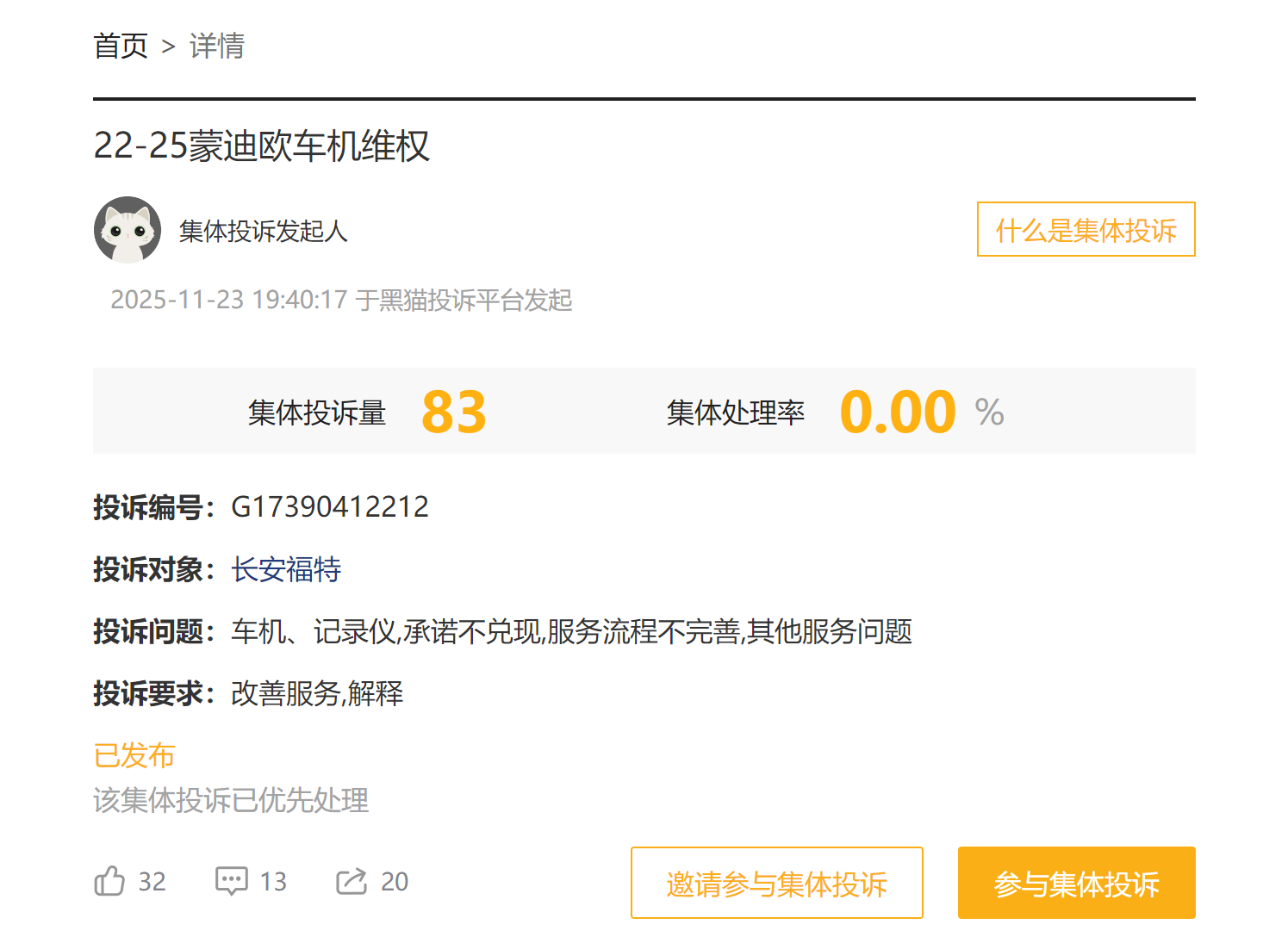Open comments via speech bubble icon

coord(231,881)
